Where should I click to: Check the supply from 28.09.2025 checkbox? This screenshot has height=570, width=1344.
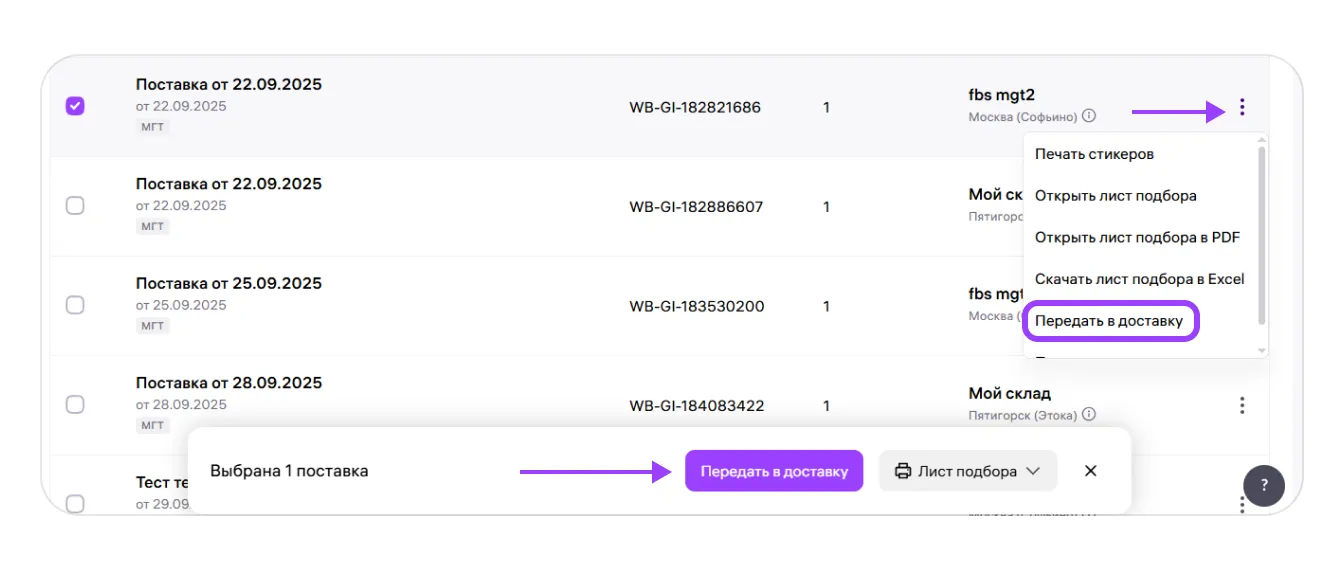(x=75, y=405)
